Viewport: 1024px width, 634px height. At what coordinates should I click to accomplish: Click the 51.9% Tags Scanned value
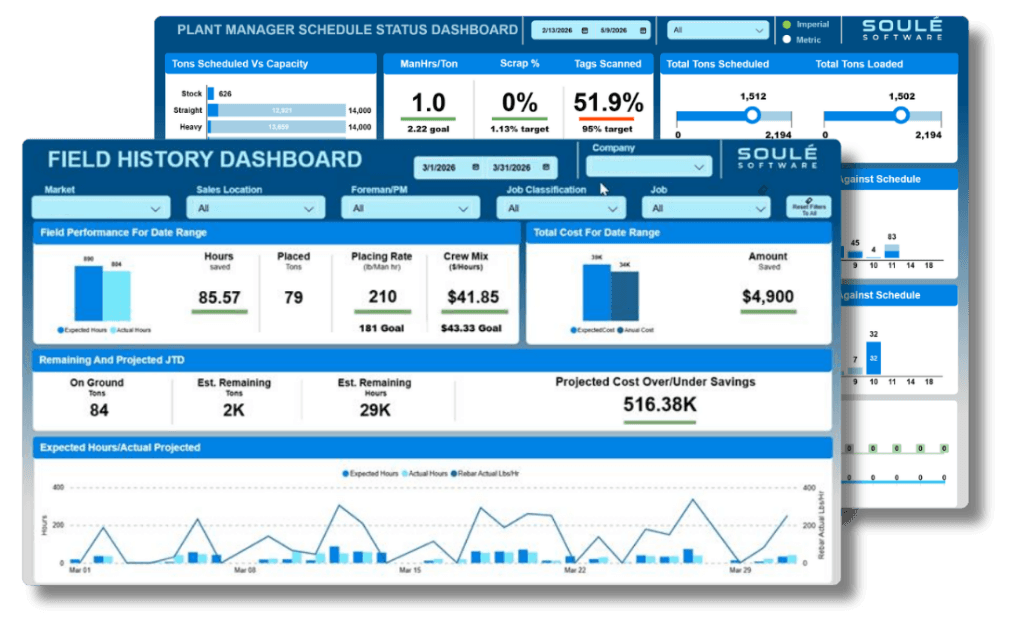pos(608,103)
